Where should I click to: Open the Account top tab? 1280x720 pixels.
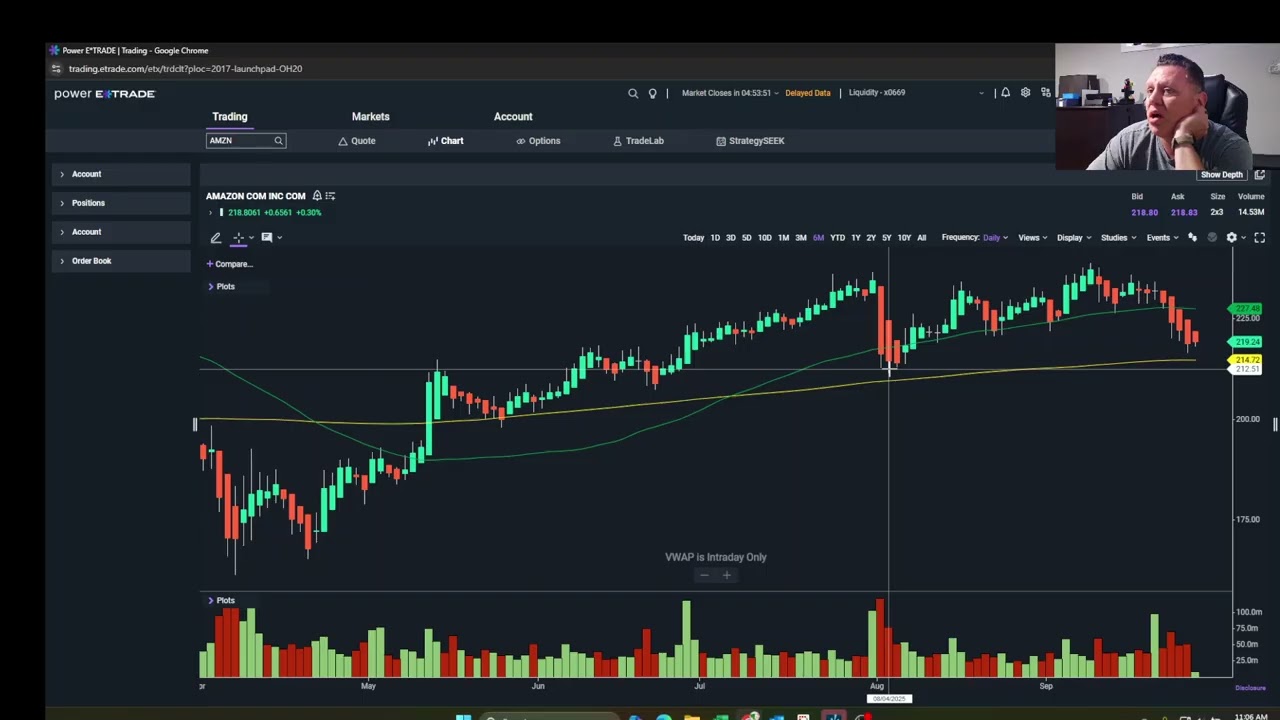[x=513, y=117]
